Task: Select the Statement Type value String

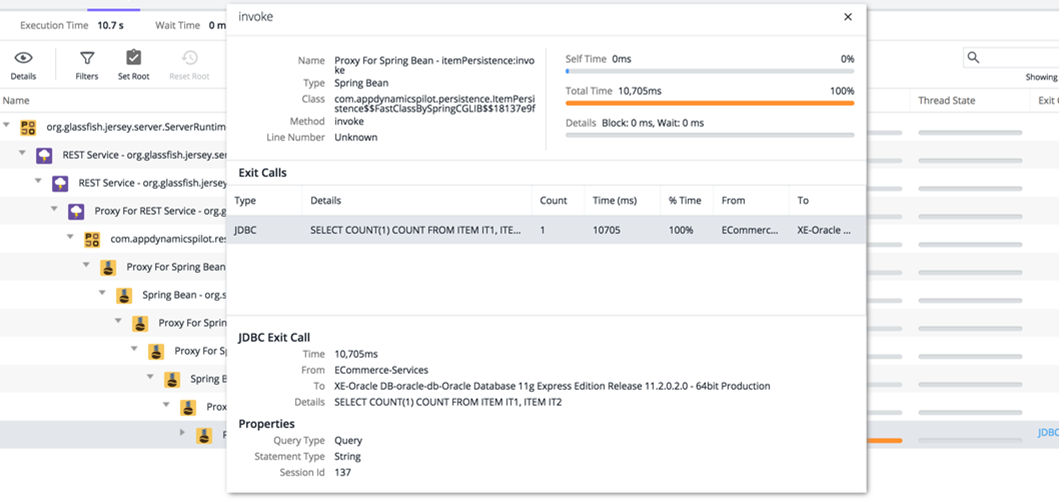Action: pyautogui.click(x=347, y=457)
